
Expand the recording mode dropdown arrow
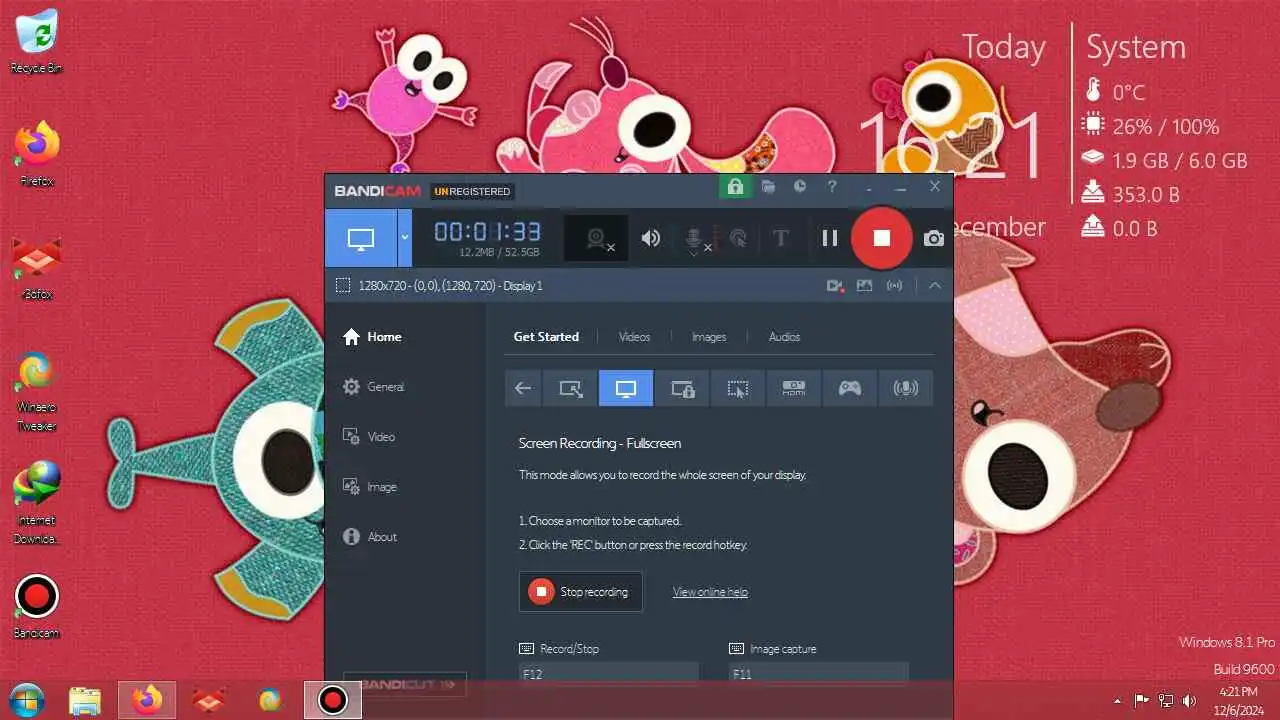[x=404, y=238]
